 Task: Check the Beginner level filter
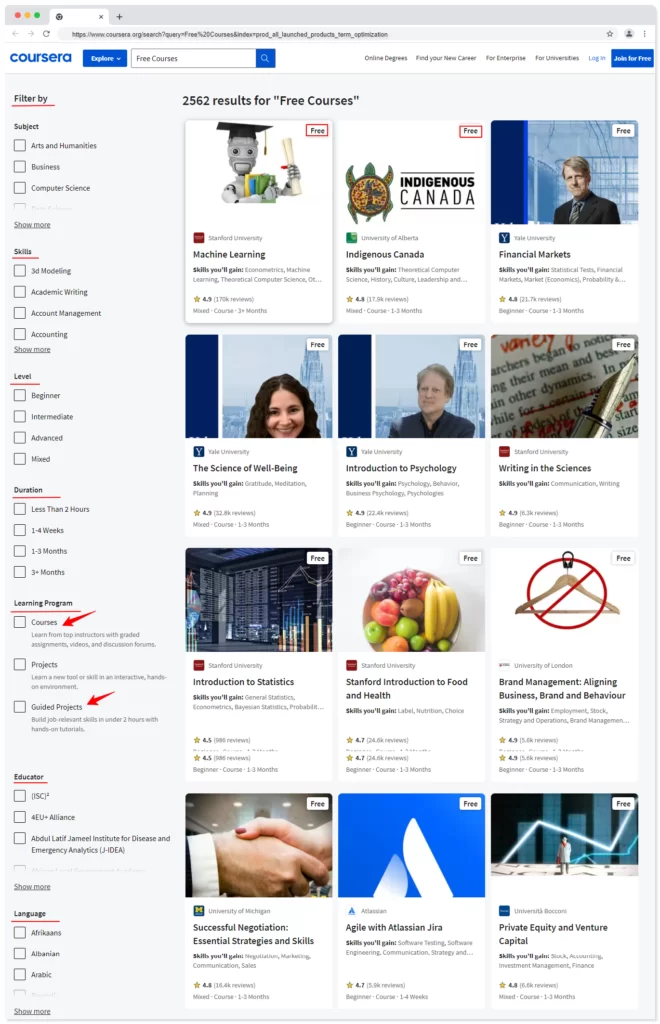[20, 395]
